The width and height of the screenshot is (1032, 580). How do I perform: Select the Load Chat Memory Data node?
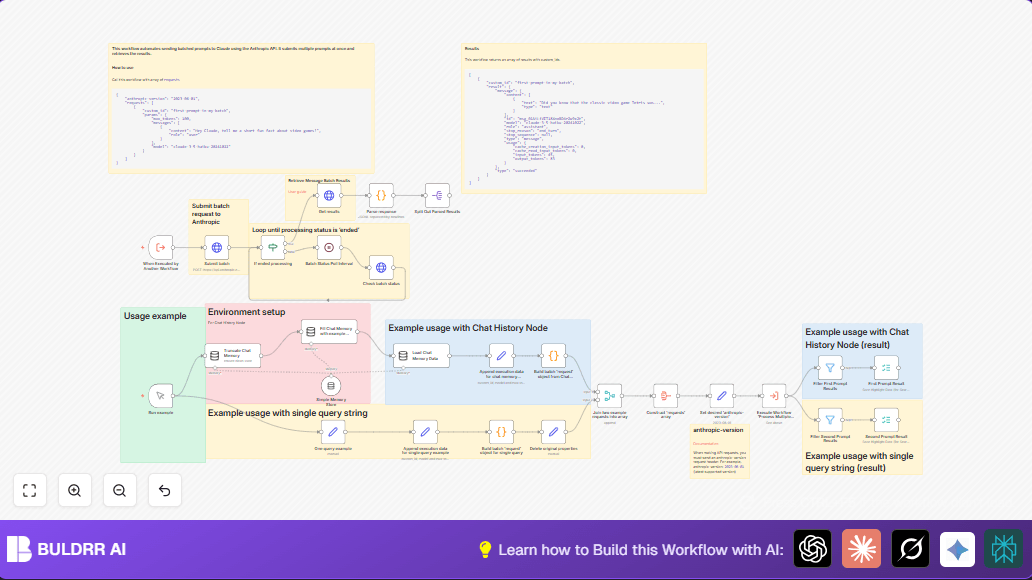pyautogui.click(x=421, y=356)
